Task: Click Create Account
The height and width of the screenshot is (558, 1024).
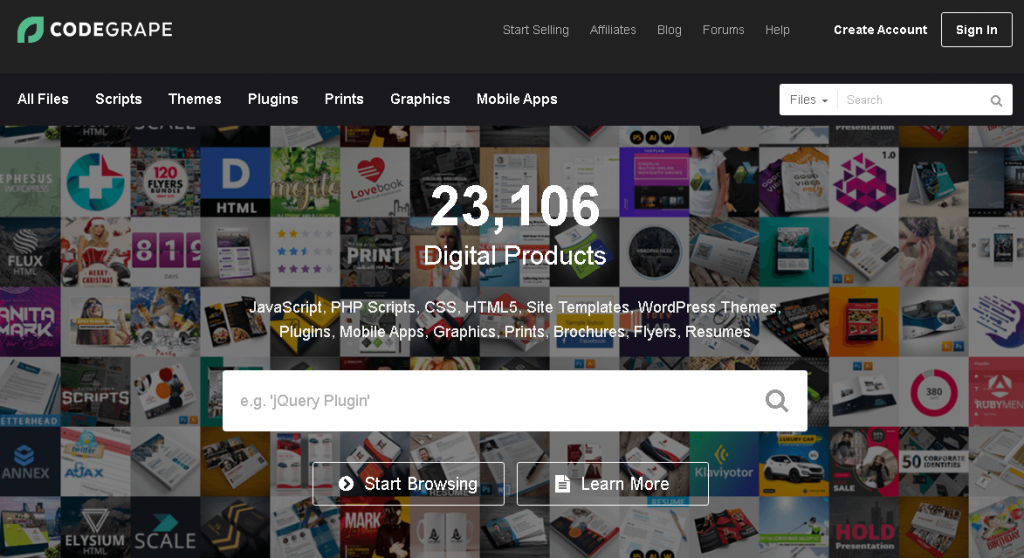Action: [x=880, y=30]
